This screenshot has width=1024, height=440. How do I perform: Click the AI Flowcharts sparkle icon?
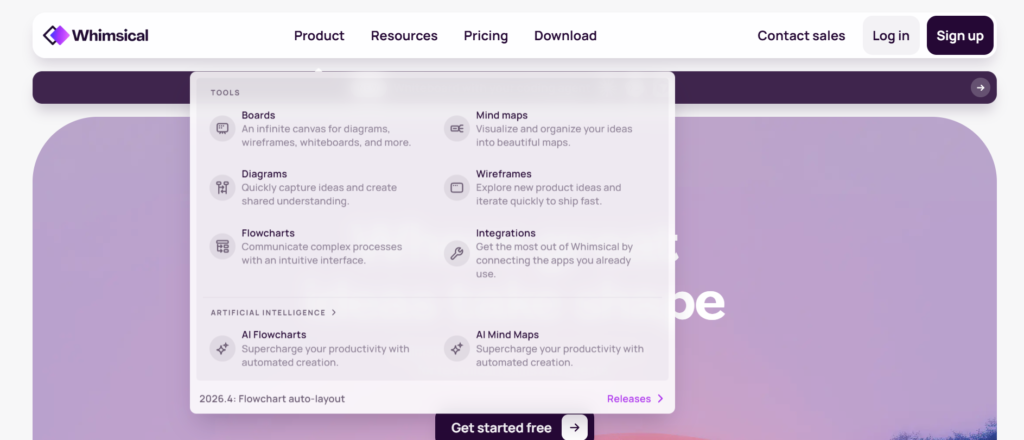(222, 348)
